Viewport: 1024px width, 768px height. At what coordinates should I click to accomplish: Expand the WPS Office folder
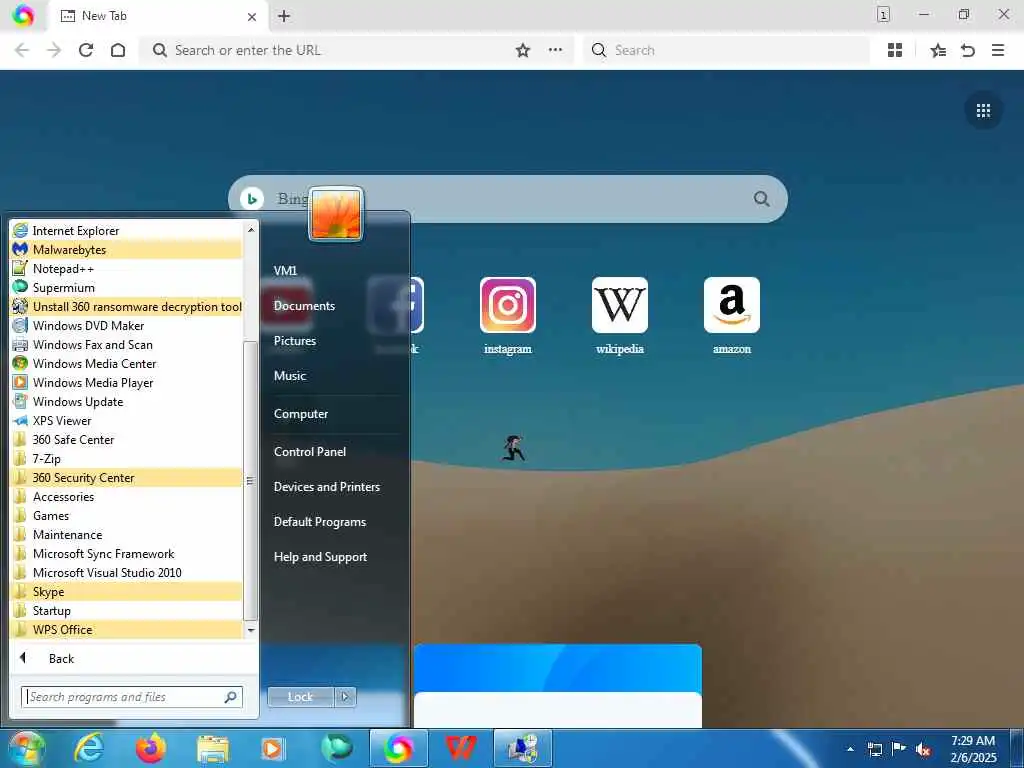click(x=126, y=630)
